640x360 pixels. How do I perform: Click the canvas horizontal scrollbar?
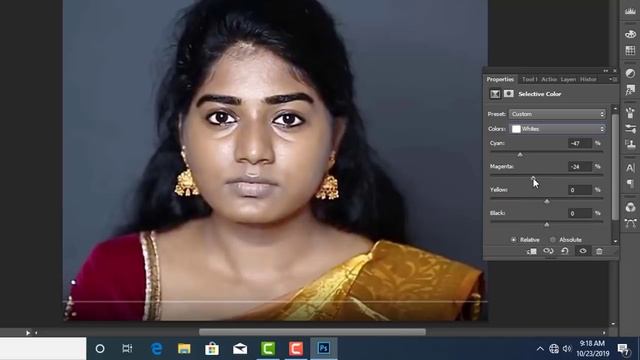coord(312,332)
